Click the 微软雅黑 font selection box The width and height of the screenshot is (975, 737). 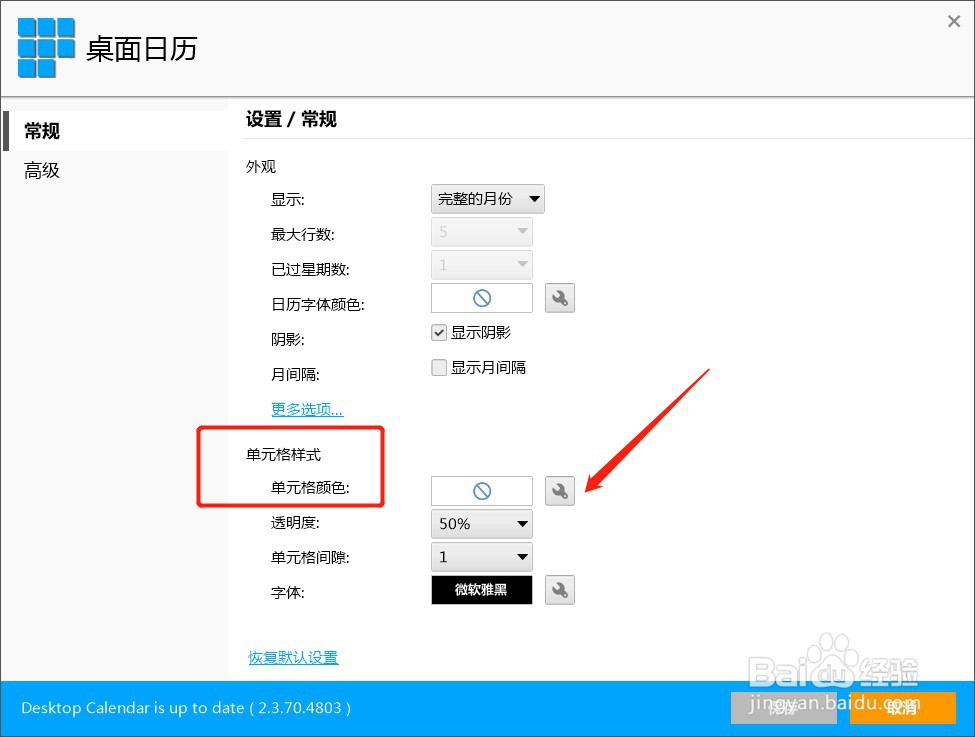[481, 590]
